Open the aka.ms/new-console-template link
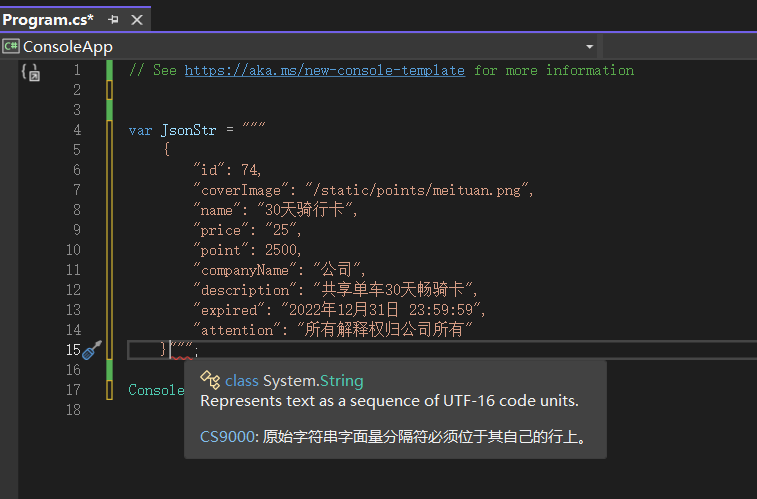This screenshot has width=757, height=499. click(324, 70)
